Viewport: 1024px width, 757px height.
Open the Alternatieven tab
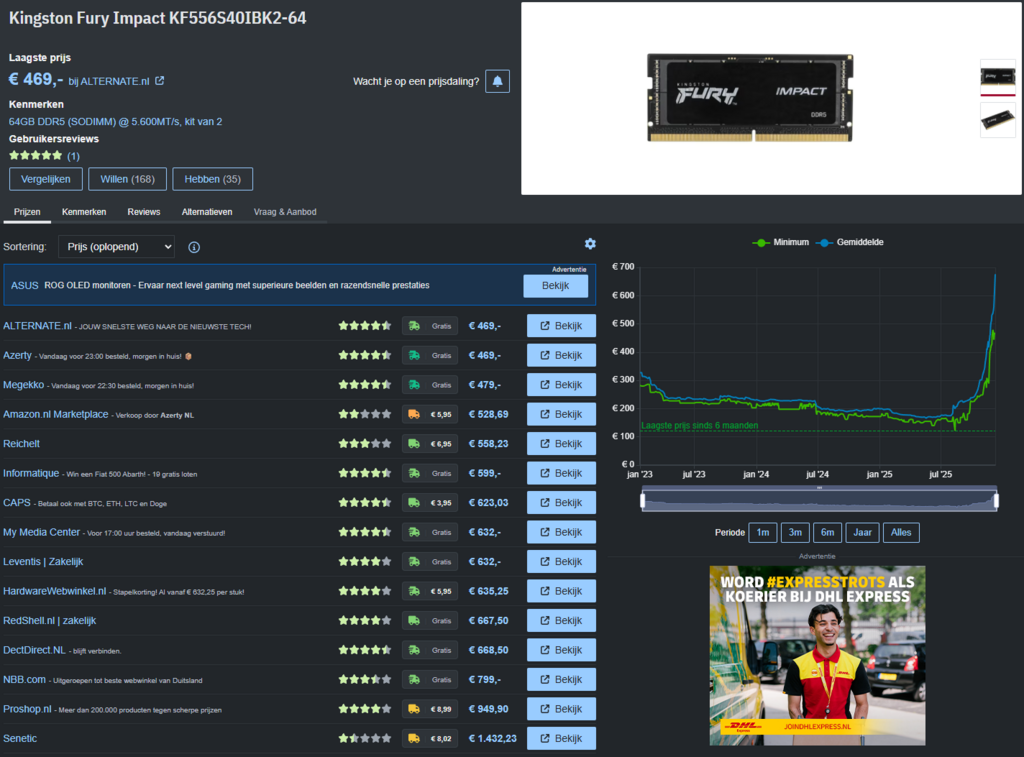(x=206, y=212)
